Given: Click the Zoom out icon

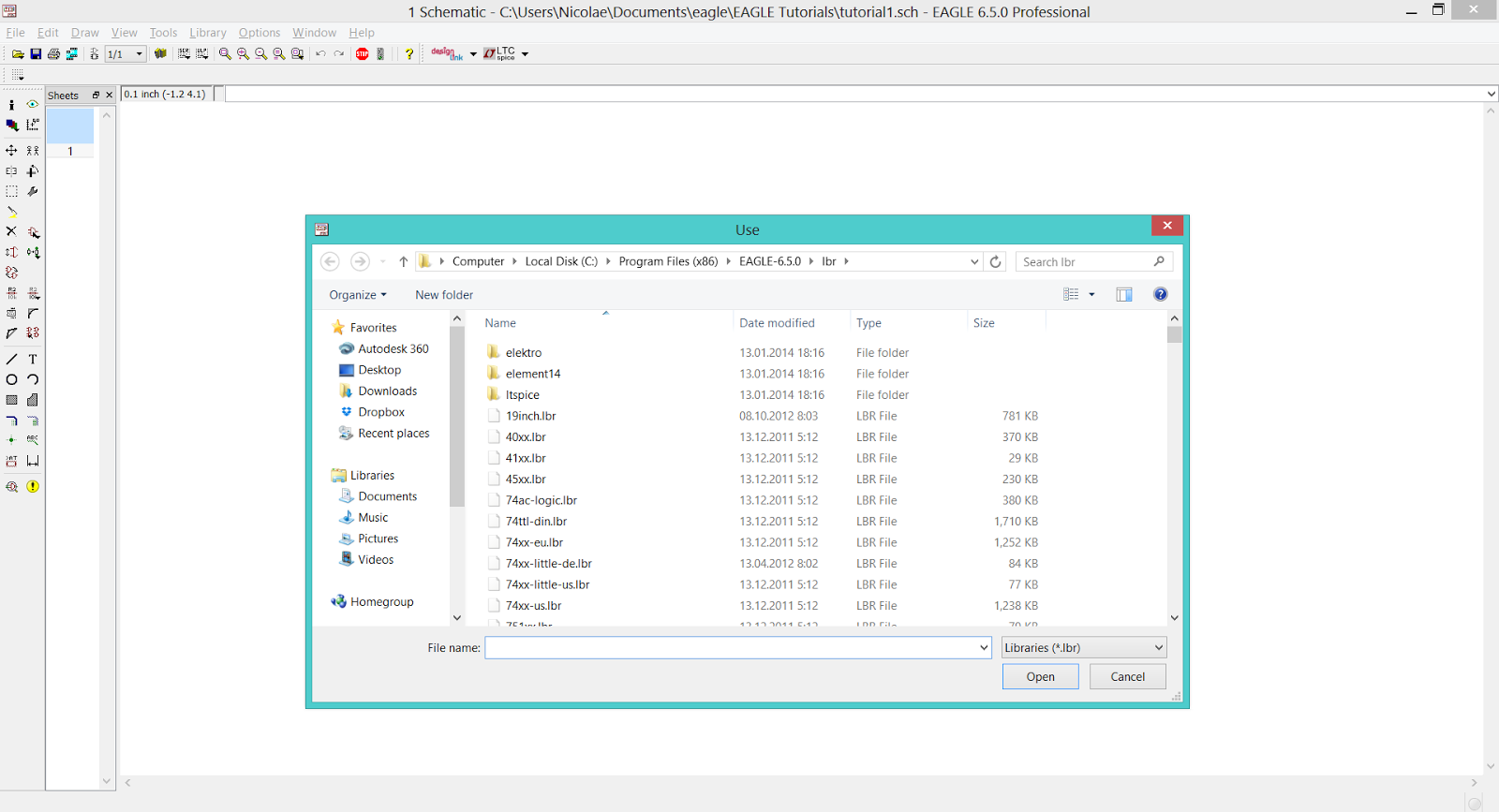Looking at the screenshot, I should point(261,54).
